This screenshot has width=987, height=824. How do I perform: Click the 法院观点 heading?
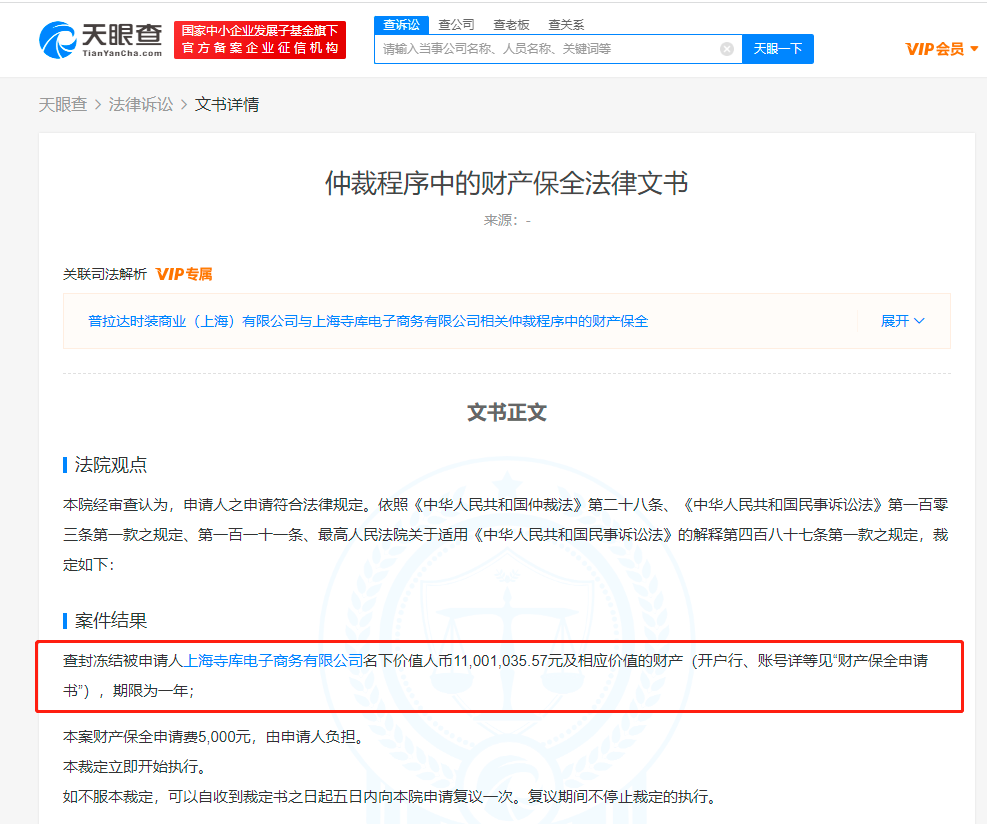111,465
